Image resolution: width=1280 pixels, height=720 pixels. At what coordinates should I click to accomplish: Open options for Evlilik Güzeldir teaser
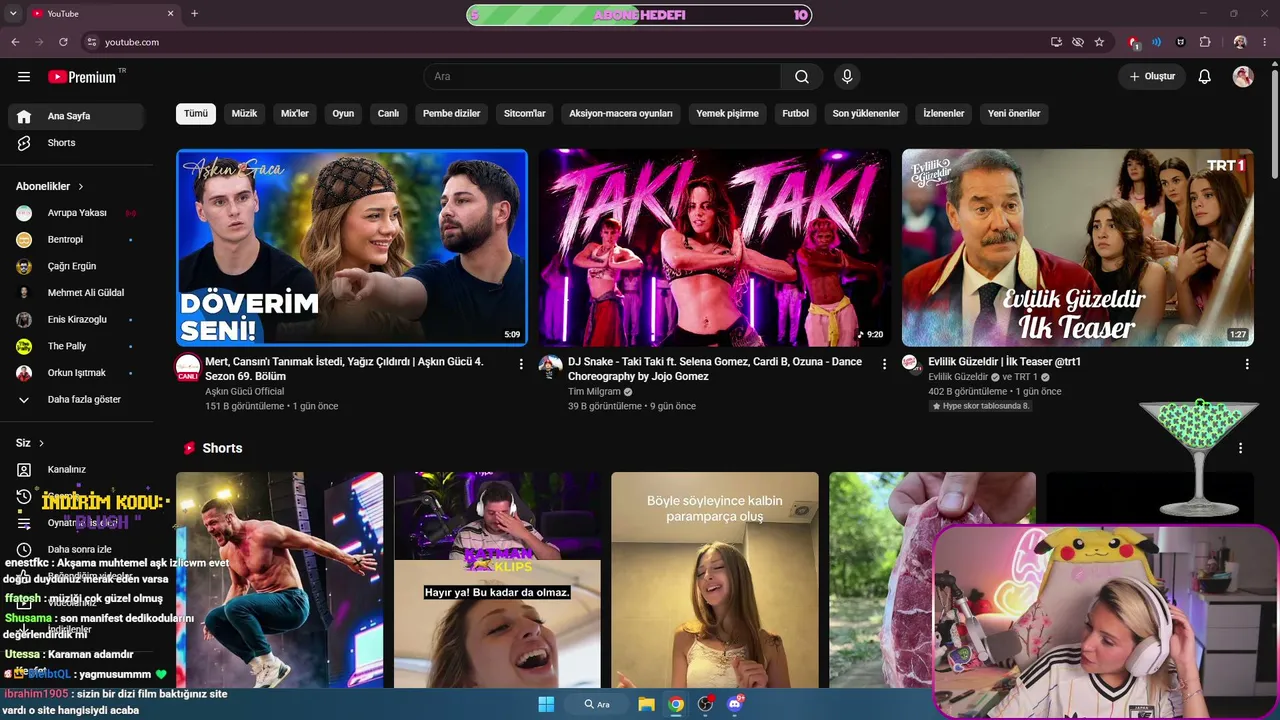[x=1247, y=364]
